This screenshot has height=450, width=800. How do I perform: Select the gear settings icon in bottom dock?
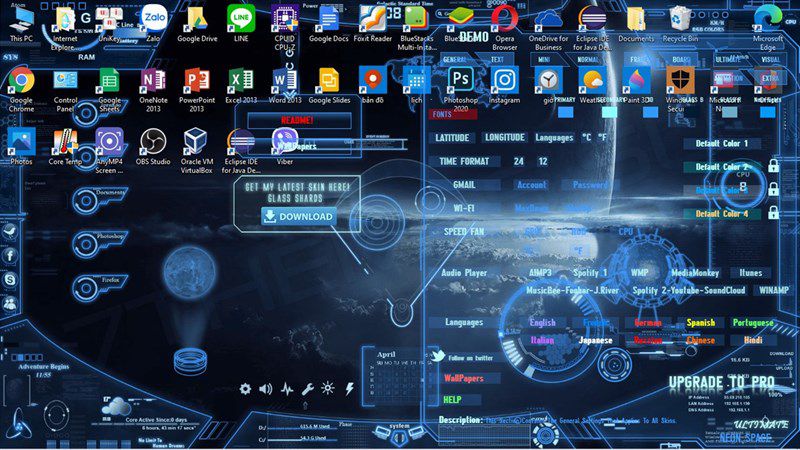[245, 389]
